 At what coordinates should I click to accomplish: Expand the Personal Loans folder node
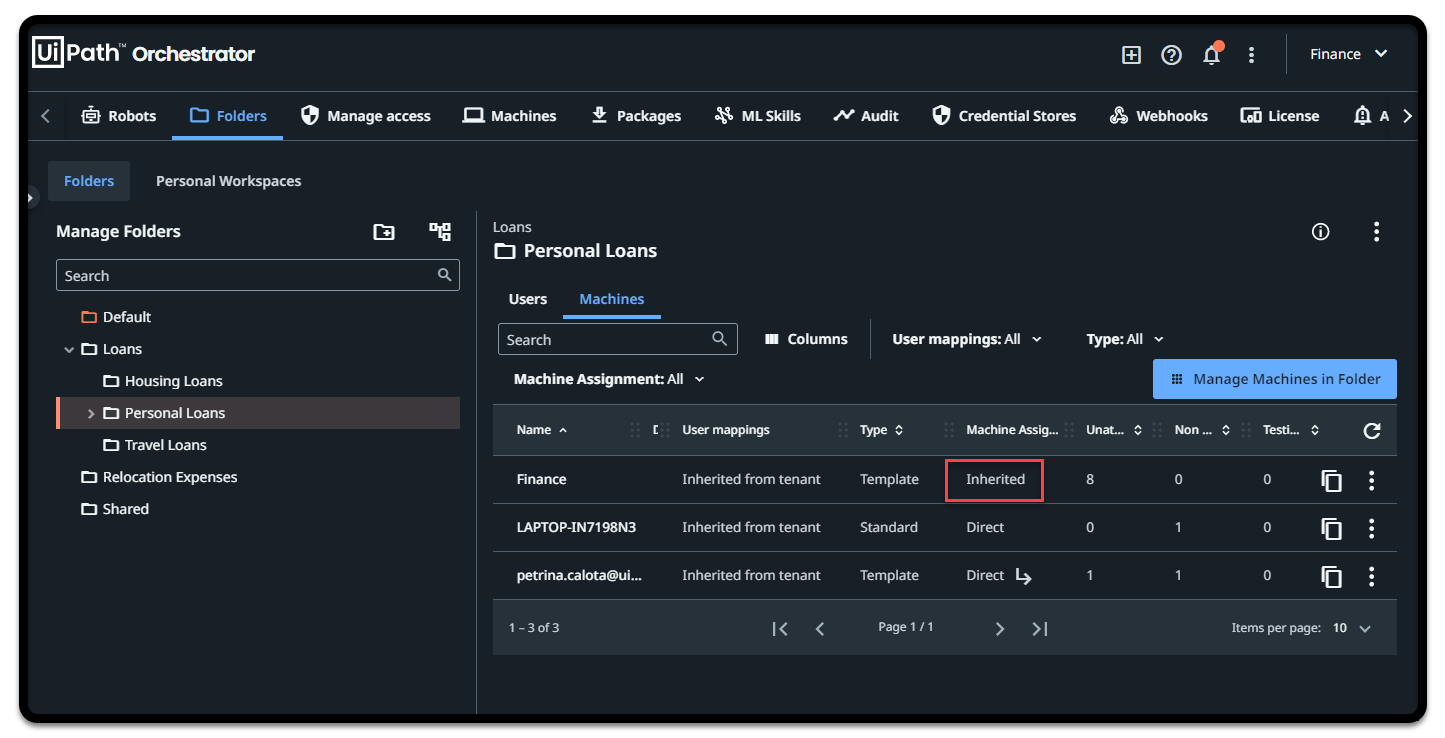[91, 413]
